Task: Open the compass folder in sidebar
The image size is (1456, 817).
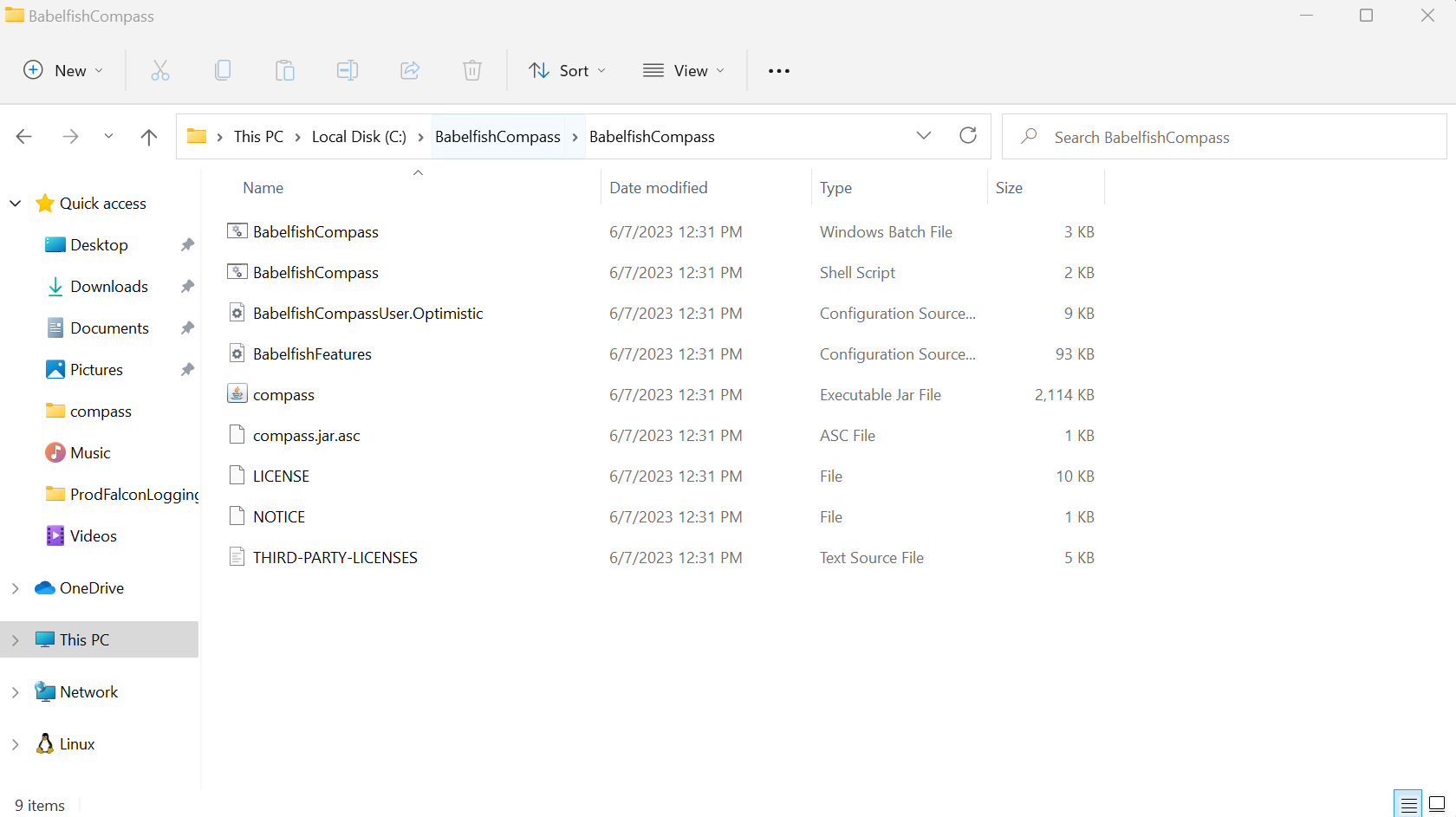Action: (101, 412)
